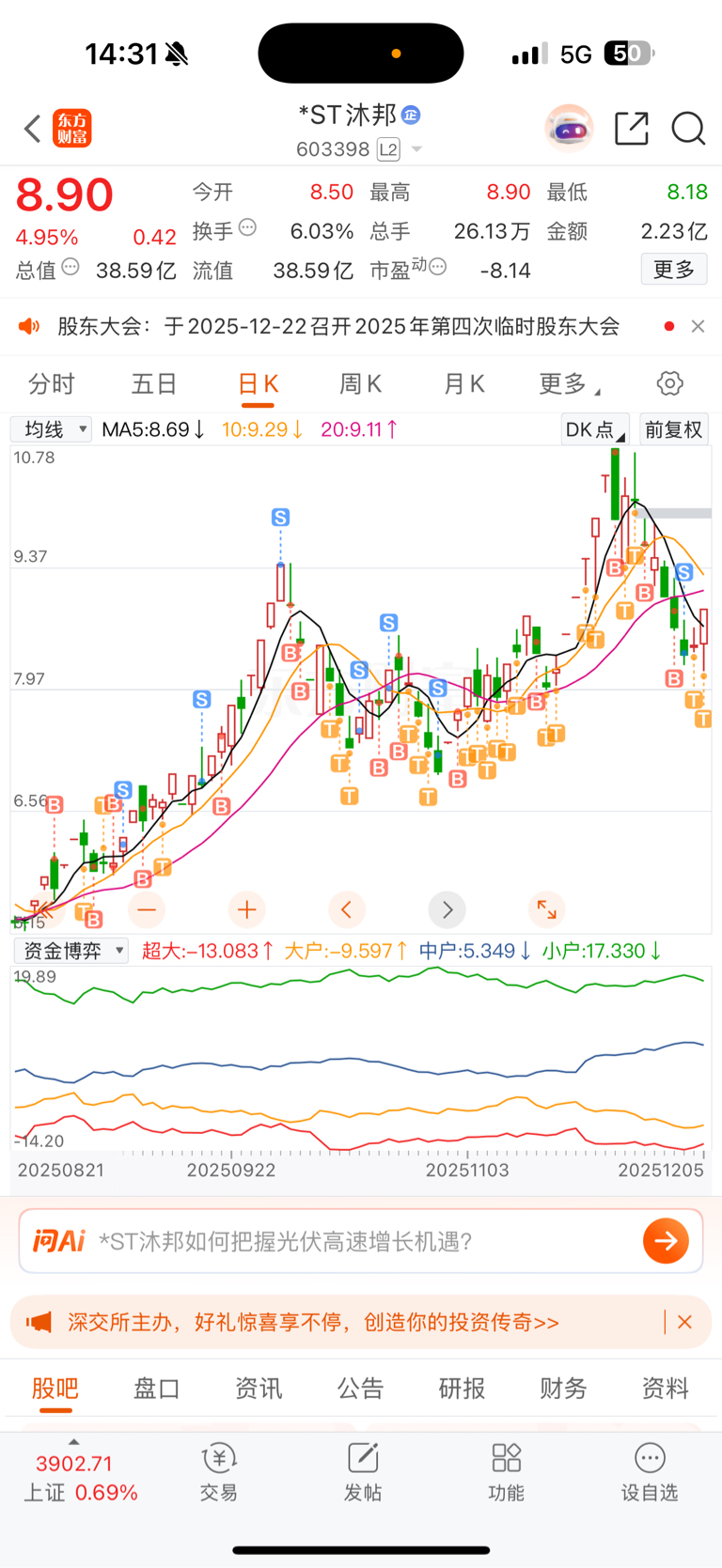Select the 股吧 tab

pos(55,1389)
